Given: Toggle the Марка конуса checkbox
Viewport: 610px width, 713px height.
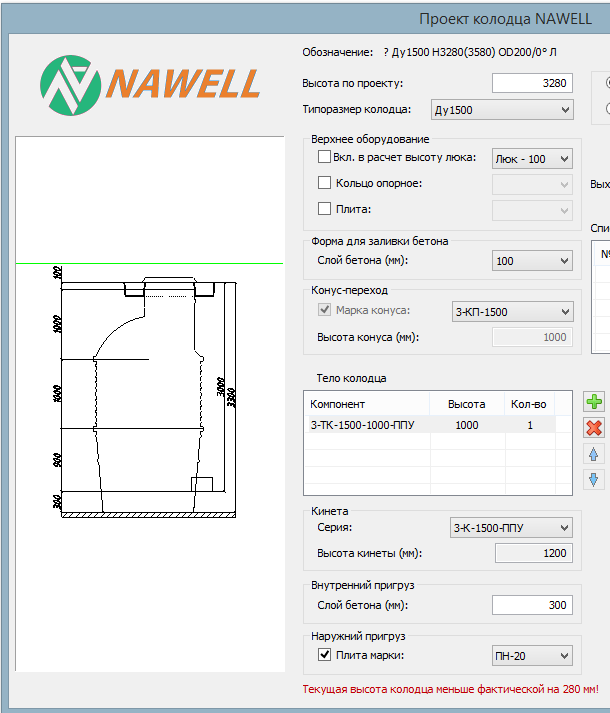Looking at the screenshot, I should (324, 310).
